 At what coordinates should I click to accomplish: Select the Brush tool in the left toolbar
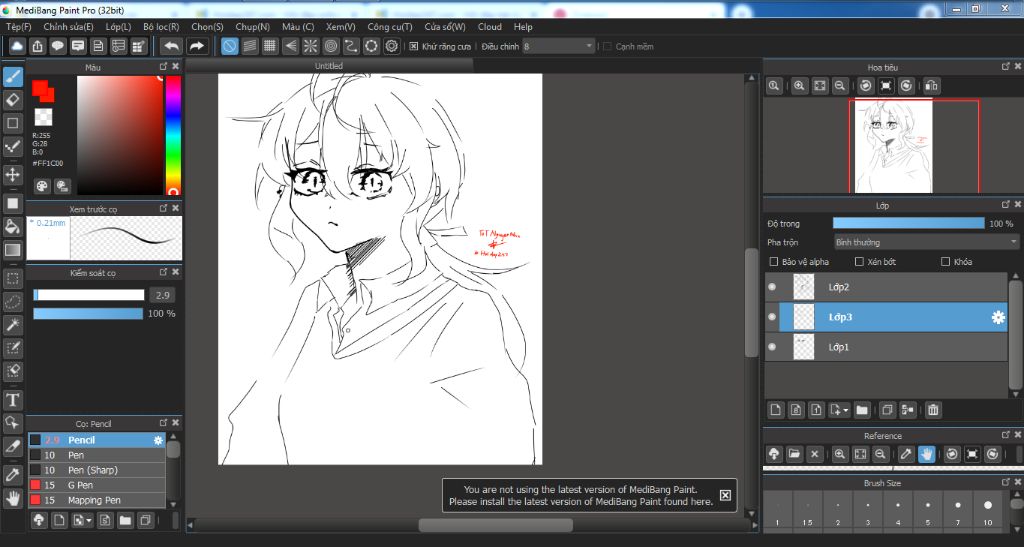point(12,76)
